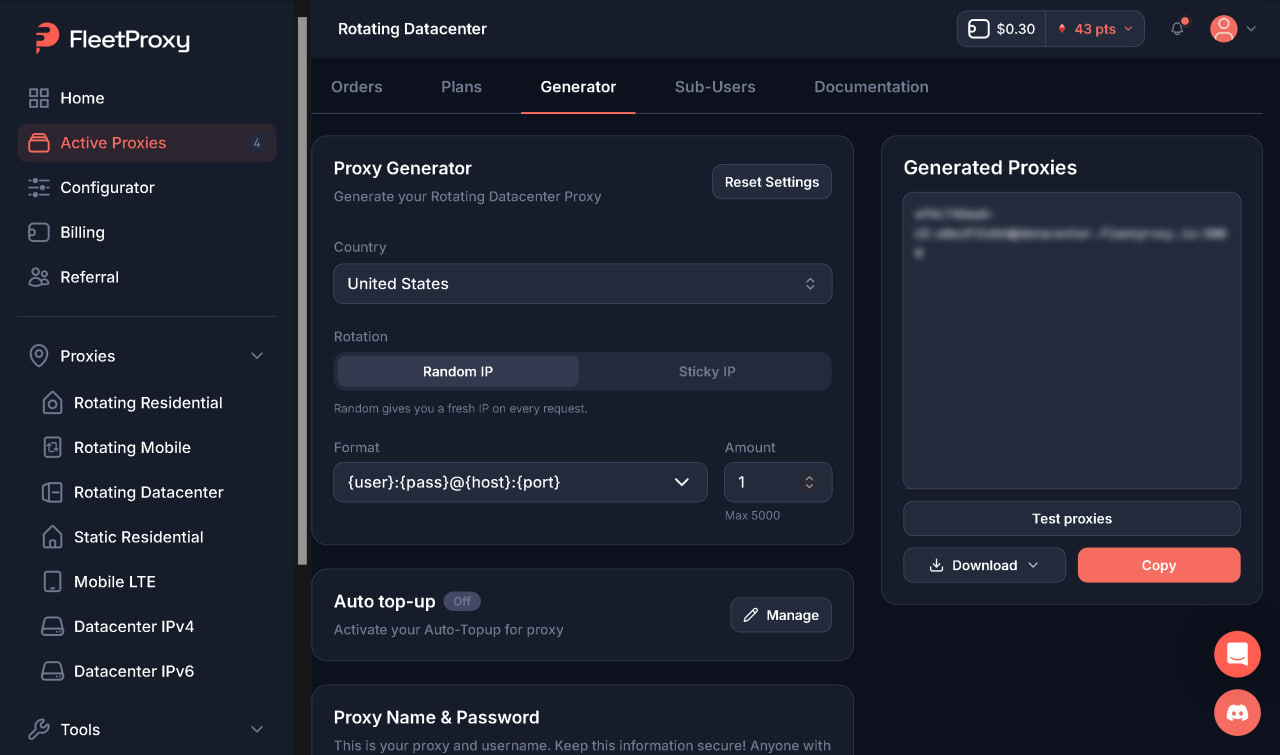The width and height of the screenshot is (1280, 755).
Task: Click the Max 5000 hint text
Action: pos(752,516)
